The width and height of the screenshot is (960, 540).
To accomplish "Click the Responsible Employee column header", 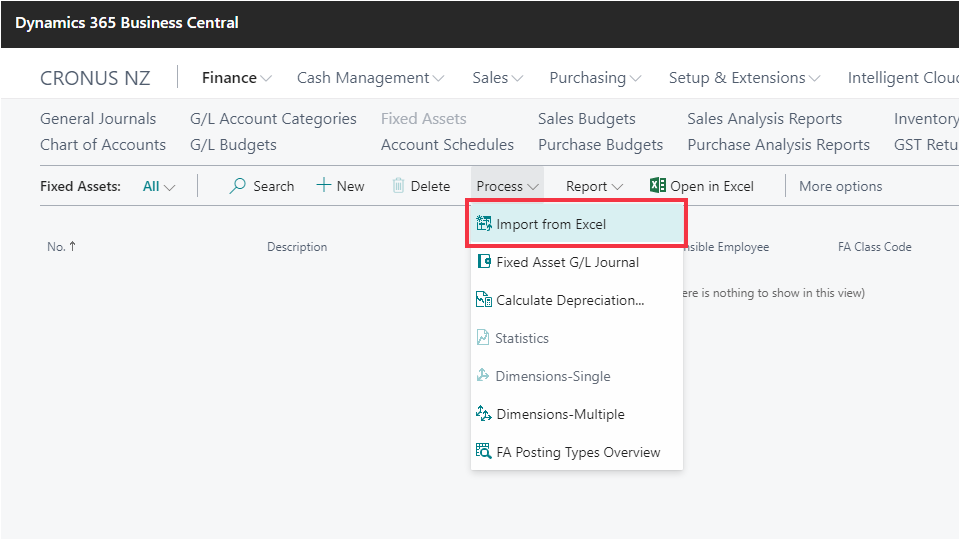I will [x=726, y=247].
